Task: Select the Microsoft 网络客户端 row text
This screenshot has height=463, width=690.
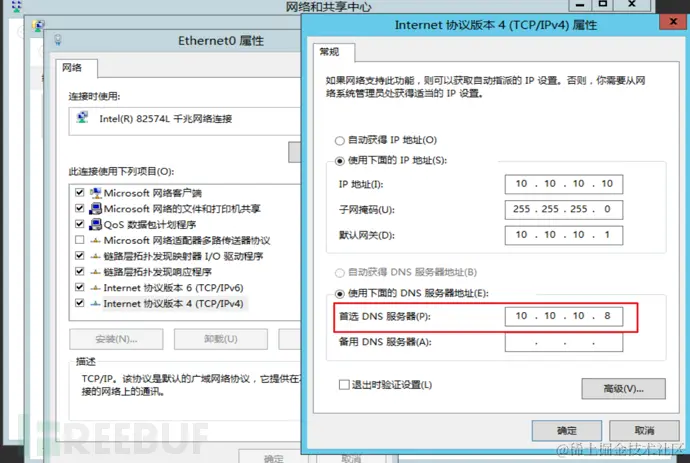Action: click(x=152, y=193)
